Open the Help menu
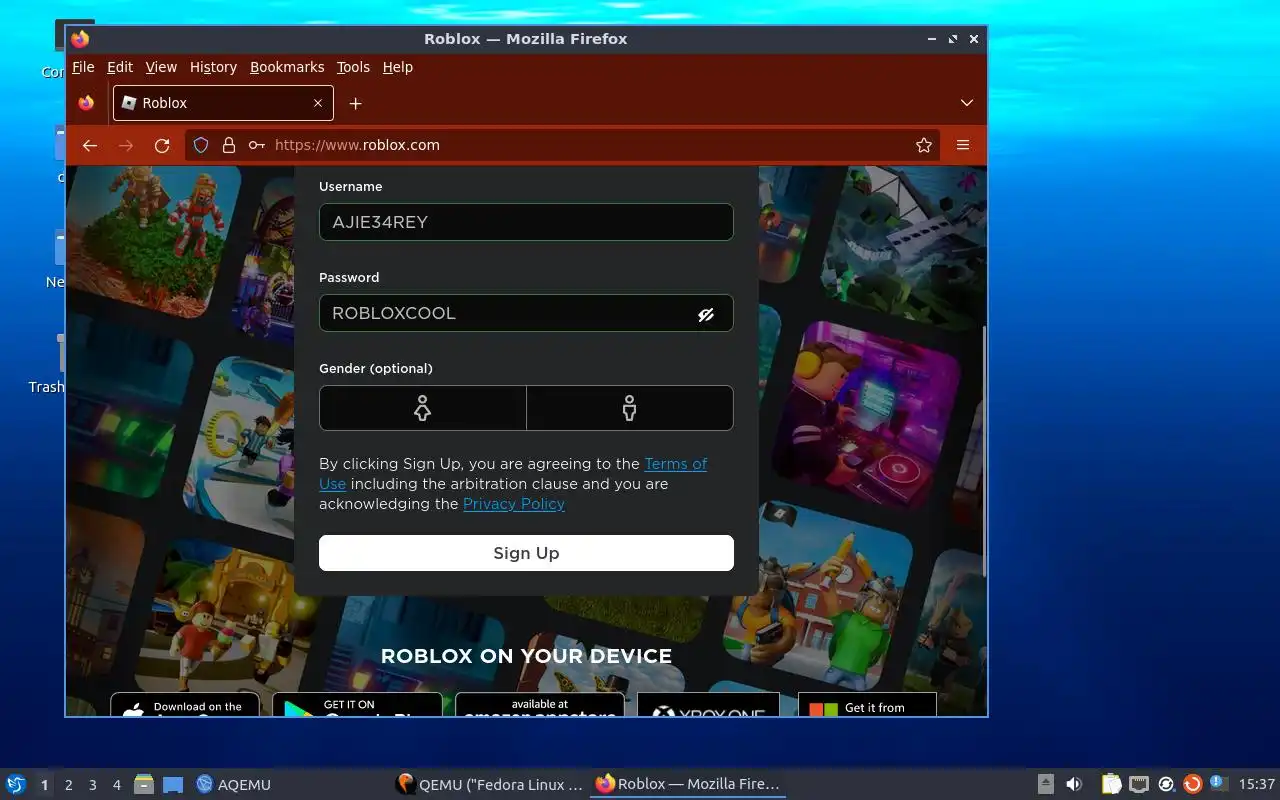Image resolution: width=1280 pixels, height=800 pixels. pos(397,67)
